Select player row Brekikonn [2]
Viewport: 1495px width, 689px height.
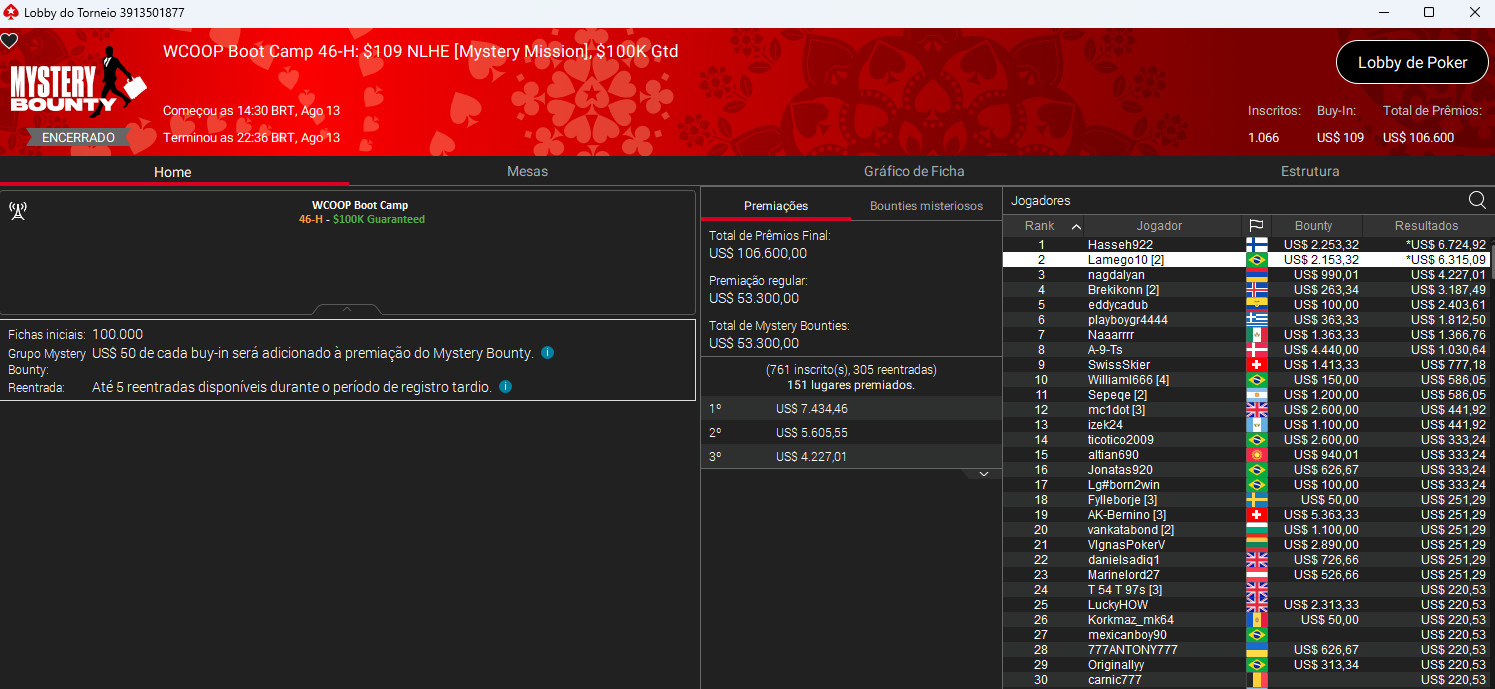click(1246, 290)
